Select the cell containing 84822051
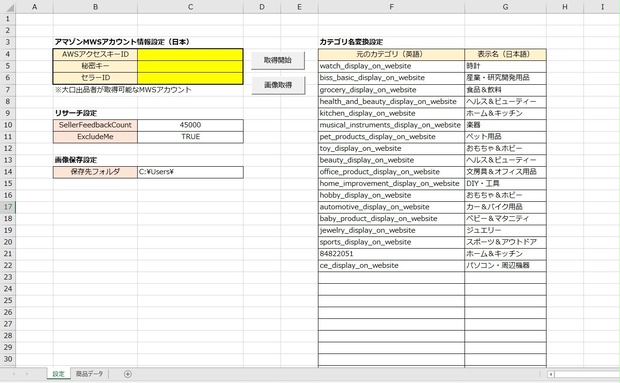Screen dimensions: 620x383 391,254
